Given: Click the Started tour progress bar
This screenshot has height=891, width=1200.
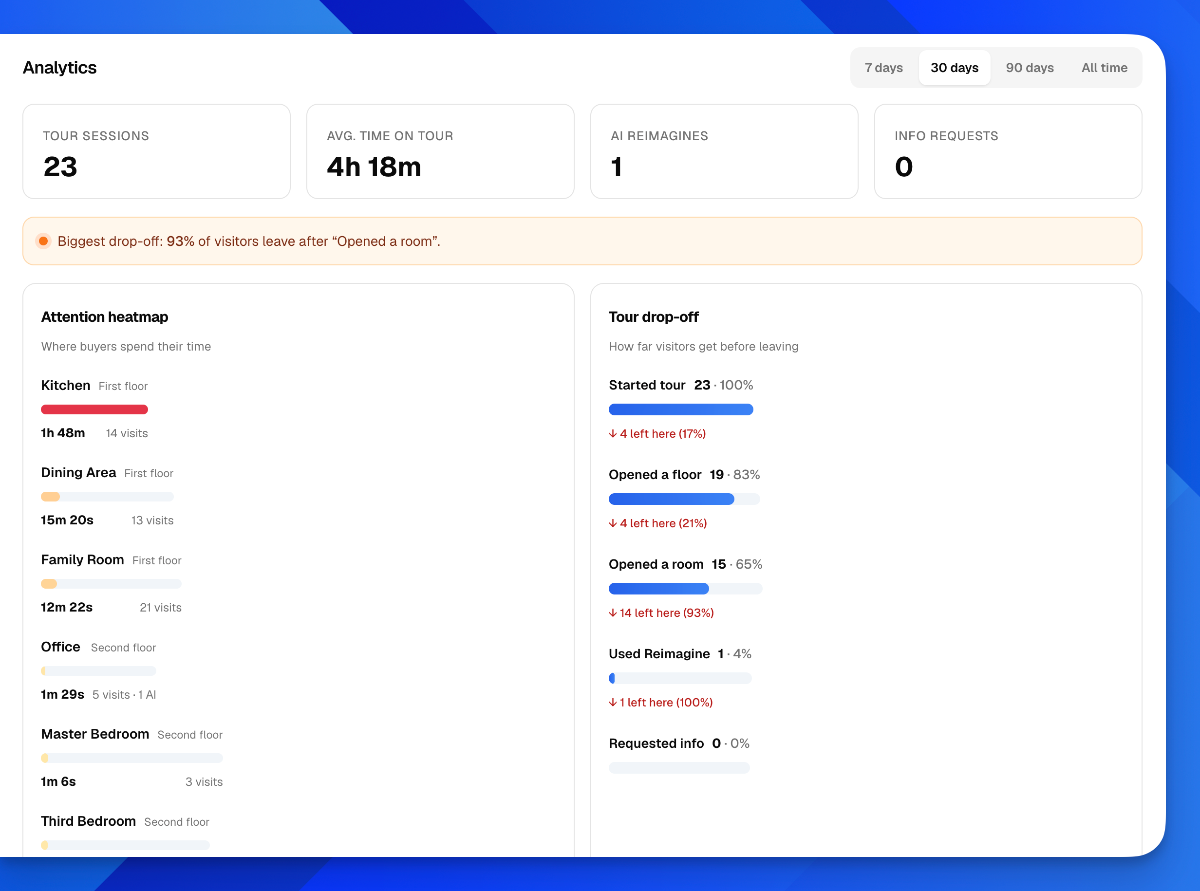Looking at the screenshot, I should (681, 409).
